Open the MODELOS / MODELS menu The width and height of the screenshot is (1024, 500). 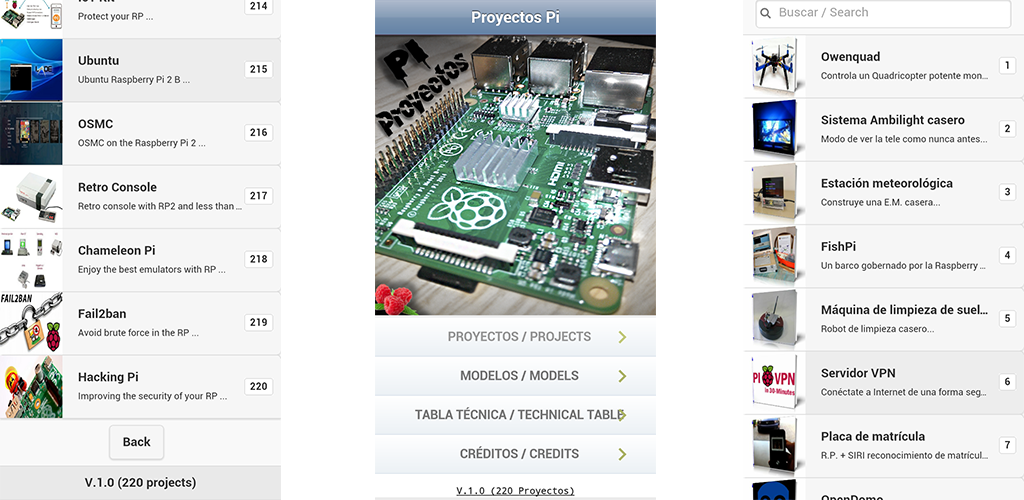[515, 376]
